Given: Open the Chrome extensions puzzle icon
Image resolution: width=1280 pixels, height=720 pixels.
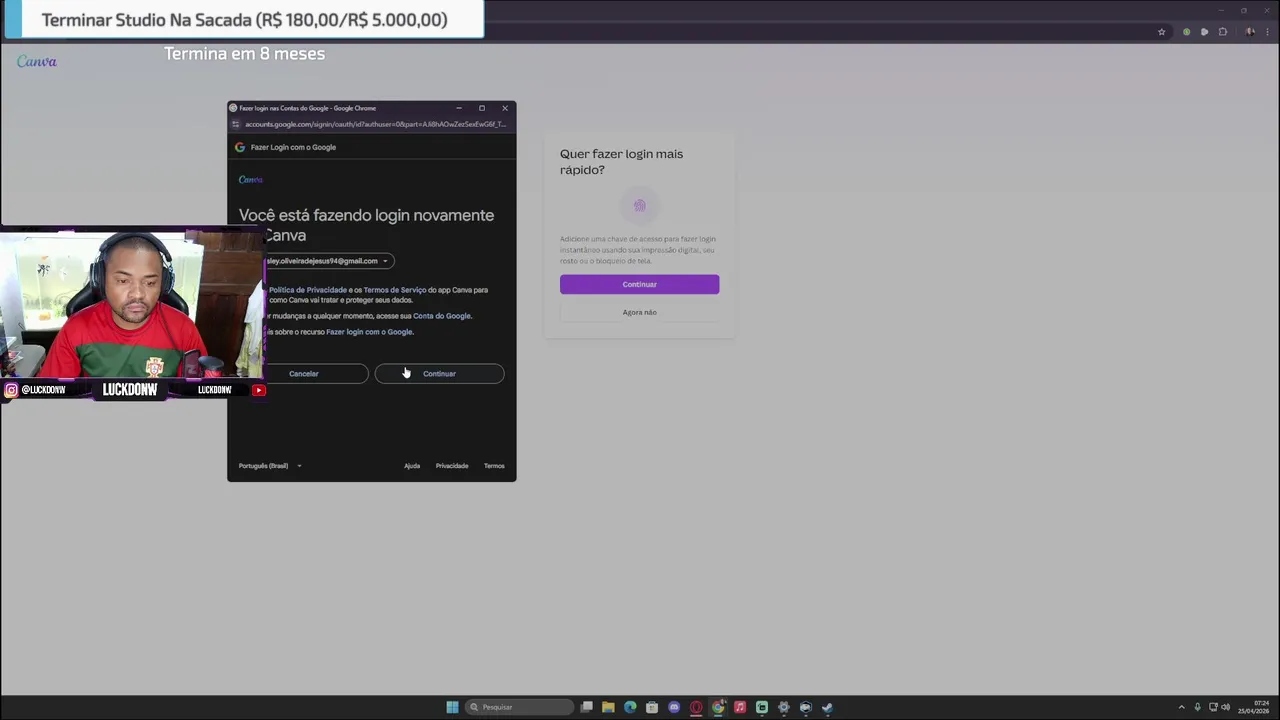Looking at the screenshot, I should click(1222, 32).
